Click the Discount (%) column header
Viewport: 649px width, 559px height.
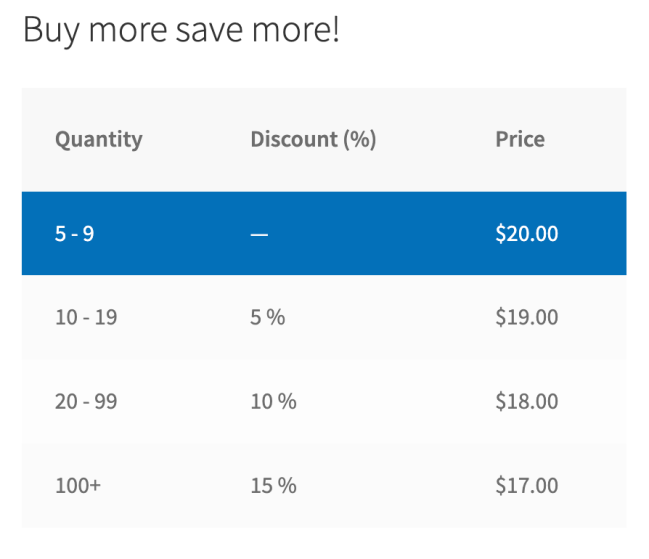(313, 139)
